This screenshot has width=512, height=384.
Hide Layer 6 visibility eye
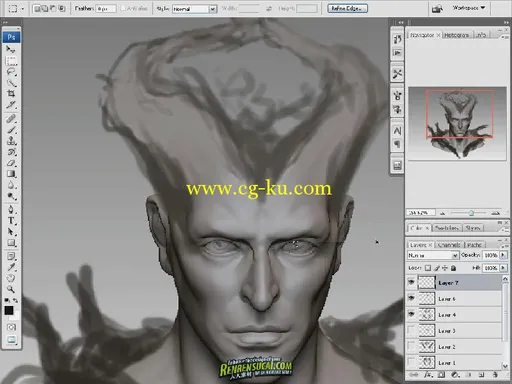412,298
